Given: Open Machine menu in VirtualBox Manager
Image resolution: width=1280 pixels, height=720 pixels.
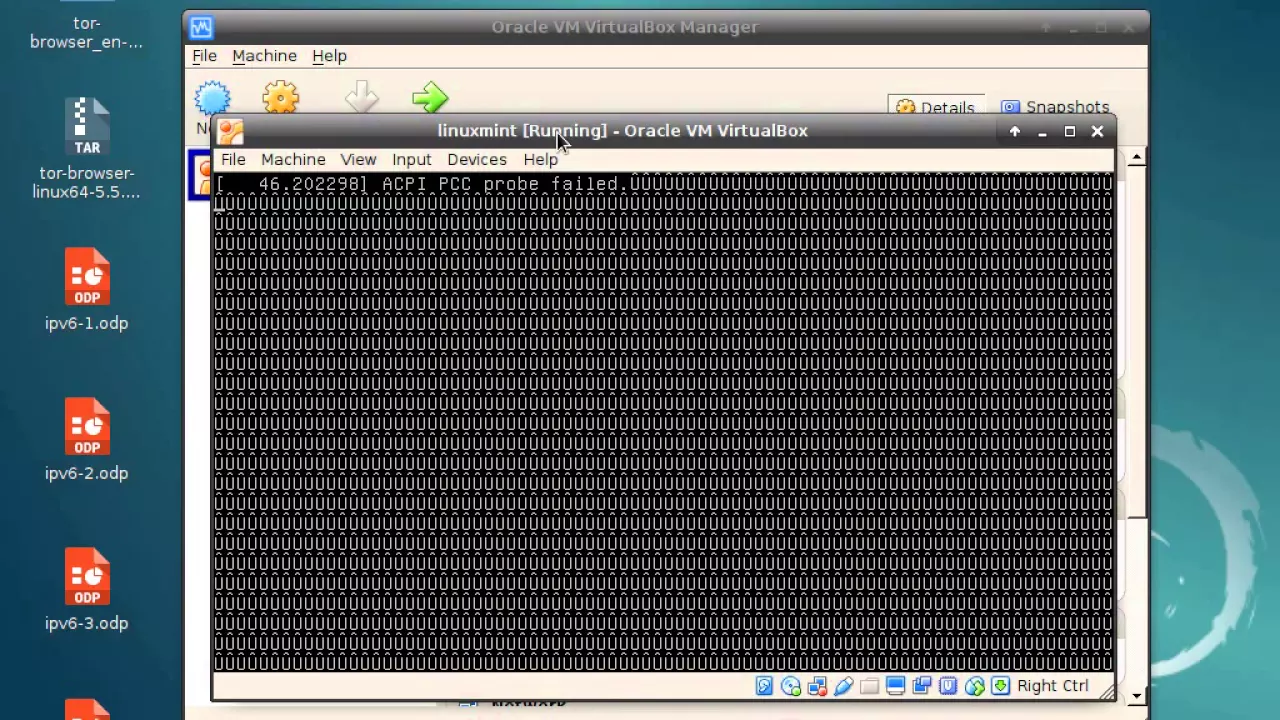Looking at the screenshot, I should 264,56.
